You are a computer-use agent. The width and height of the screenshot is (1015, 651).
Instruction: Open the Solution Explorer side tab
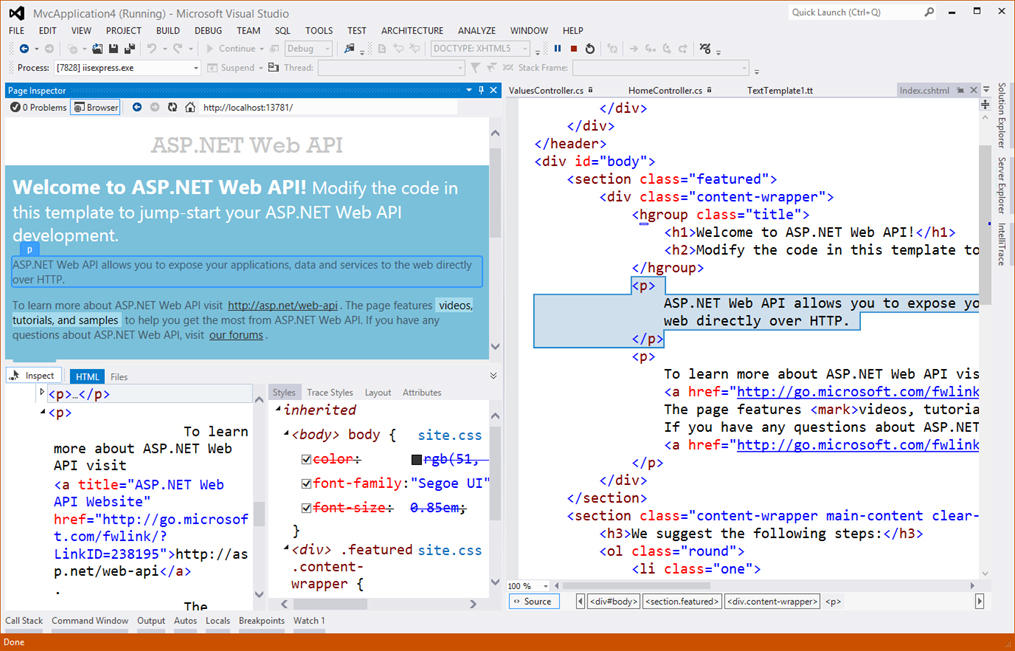1003,117
